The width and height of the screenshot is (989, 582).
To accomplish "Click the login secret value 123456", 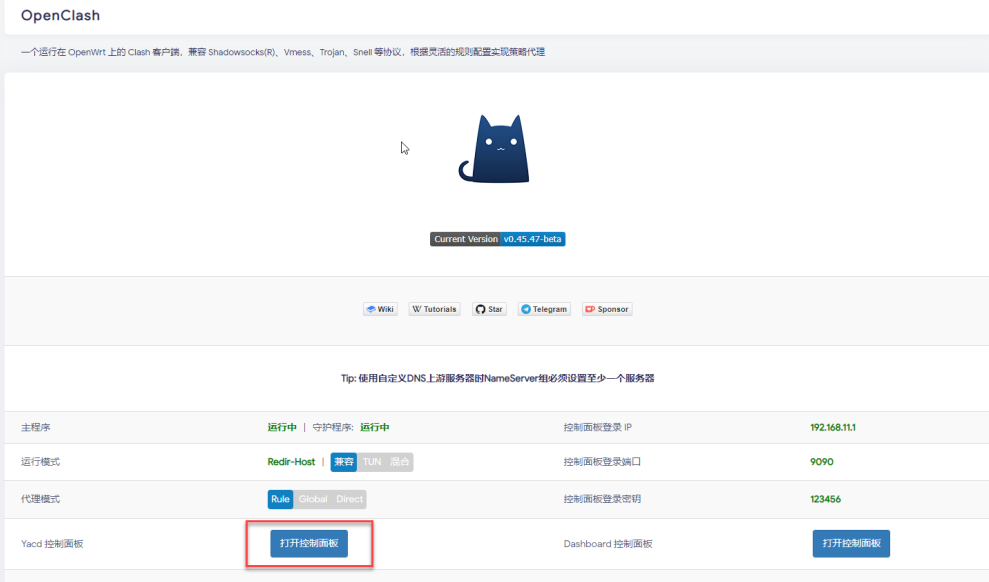I will tap(825, 499).
